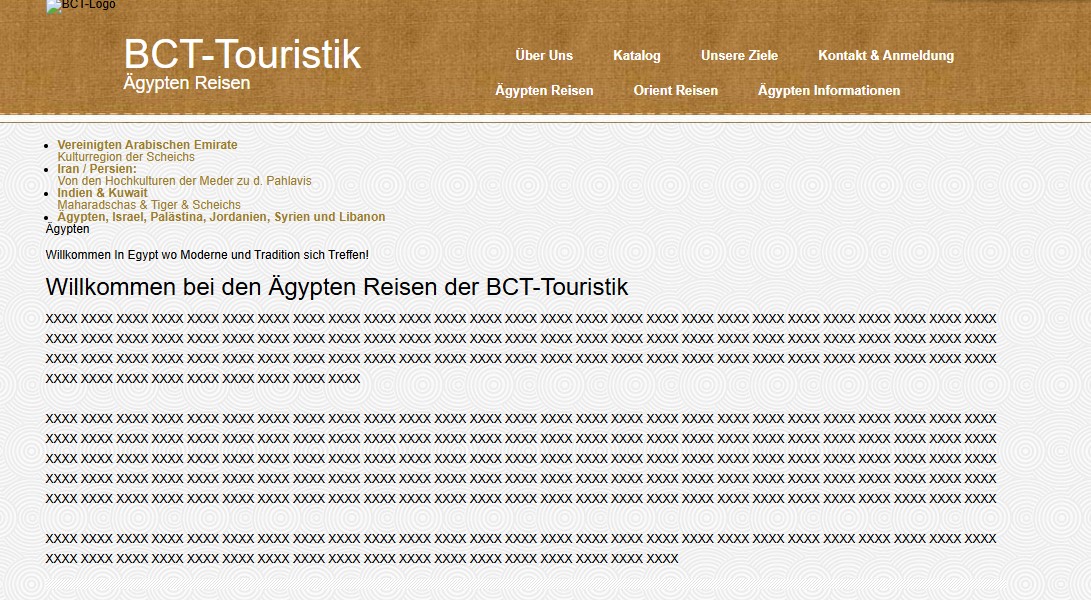The width and height of the screenshot is (1091, 600).
Task: Select Unsere Ziele in the navigation
Action: 739,56
